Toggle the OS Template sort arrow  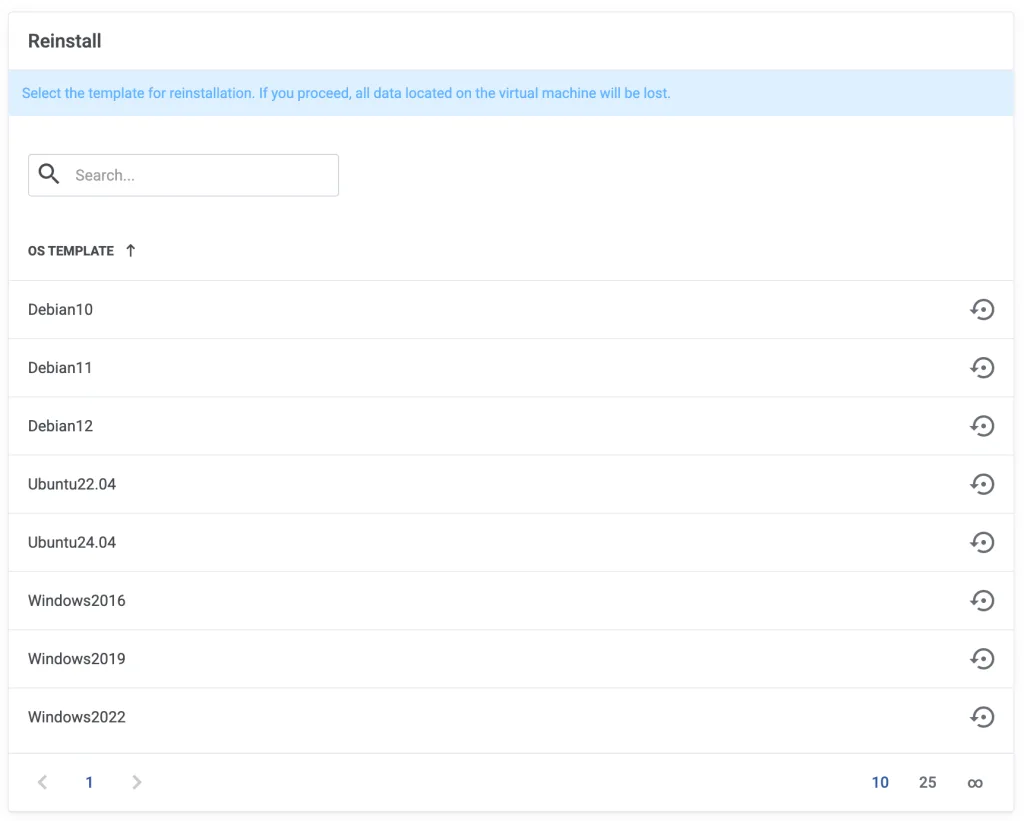coord(131,251)
